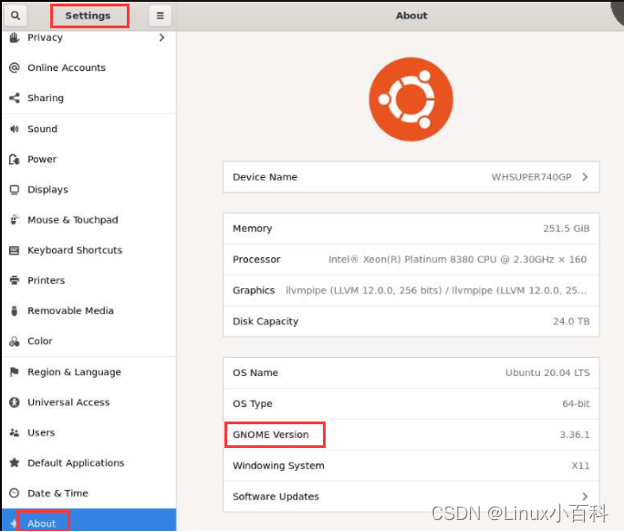Open Device Name chevron to rename

click(x=585, y=177)
